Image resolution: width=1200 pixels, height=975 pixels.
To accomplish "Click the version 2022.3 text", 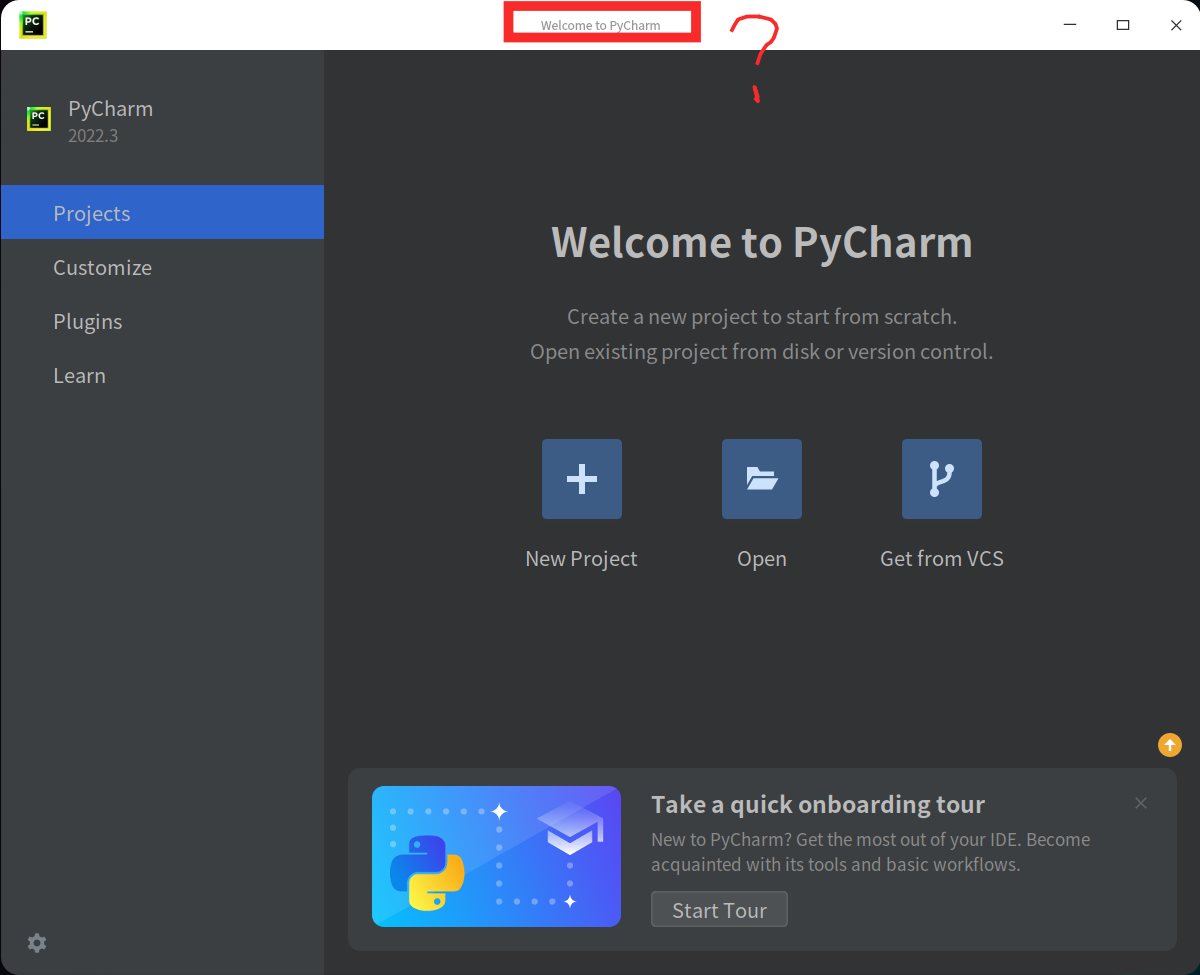I will pyautogui.click(x=93, y=135).
